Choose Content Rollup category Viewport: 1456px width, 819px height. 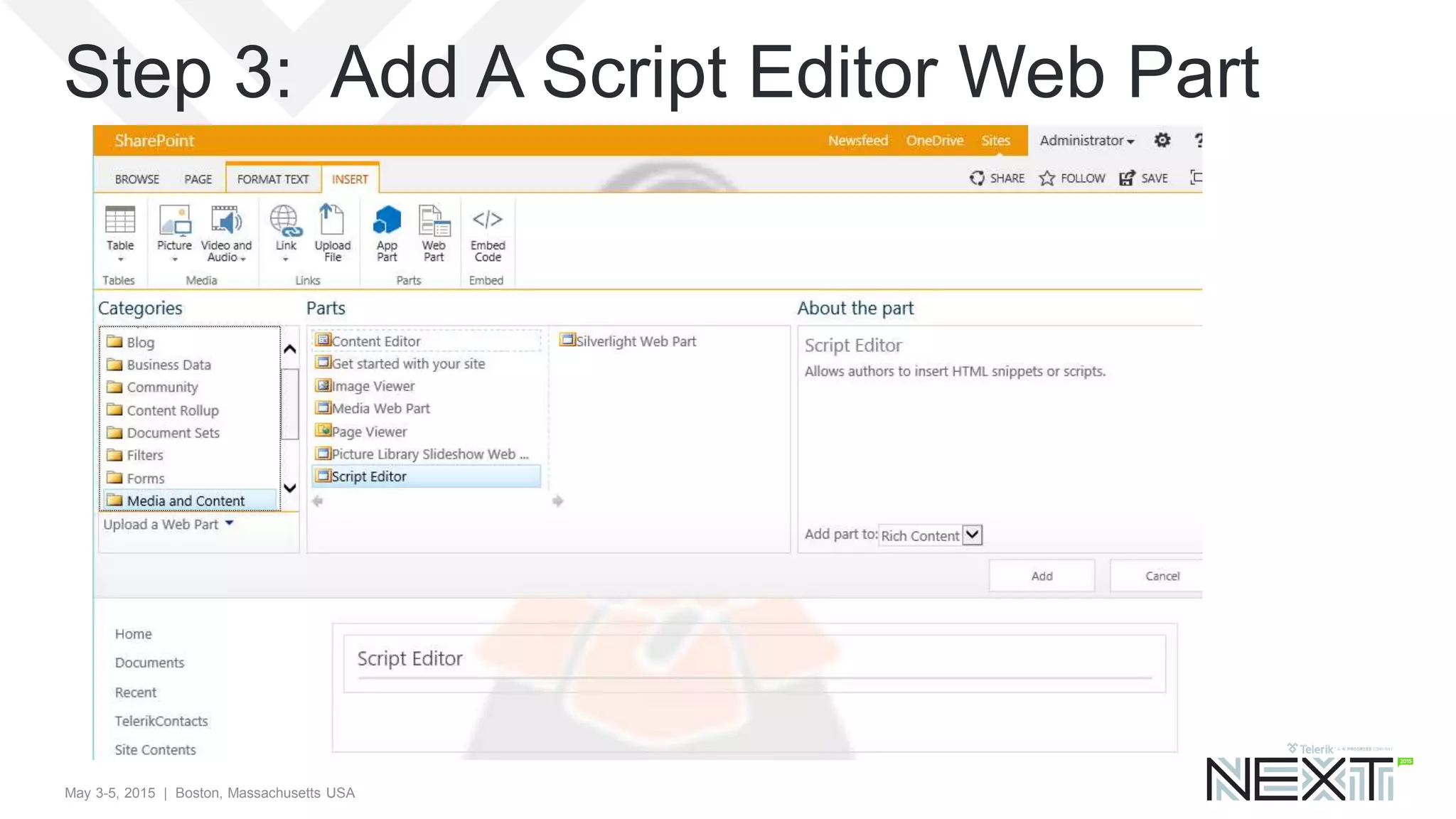click(163, 410)
